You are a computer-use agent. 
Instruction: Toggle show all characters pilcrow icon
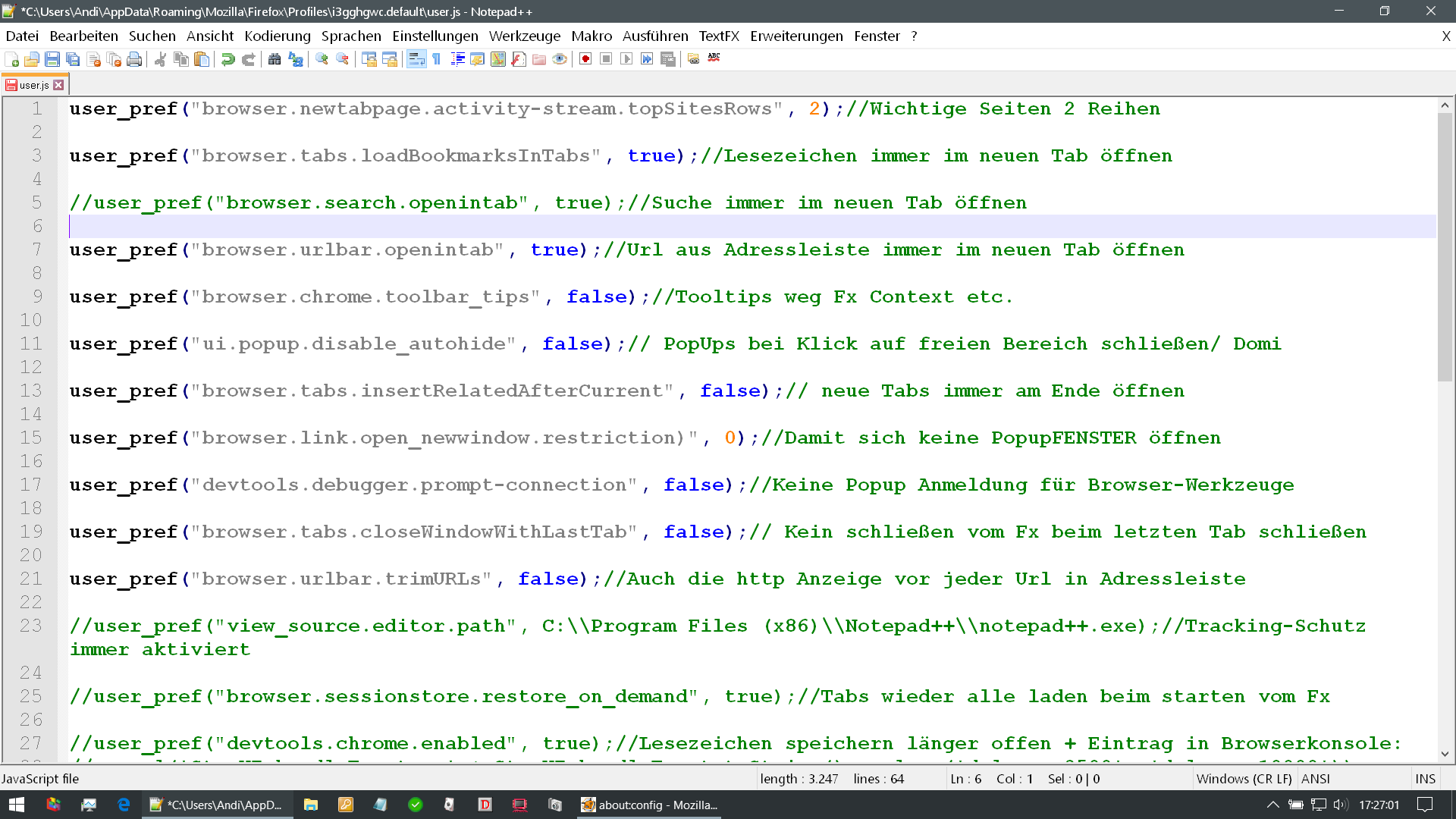(437, 59)
